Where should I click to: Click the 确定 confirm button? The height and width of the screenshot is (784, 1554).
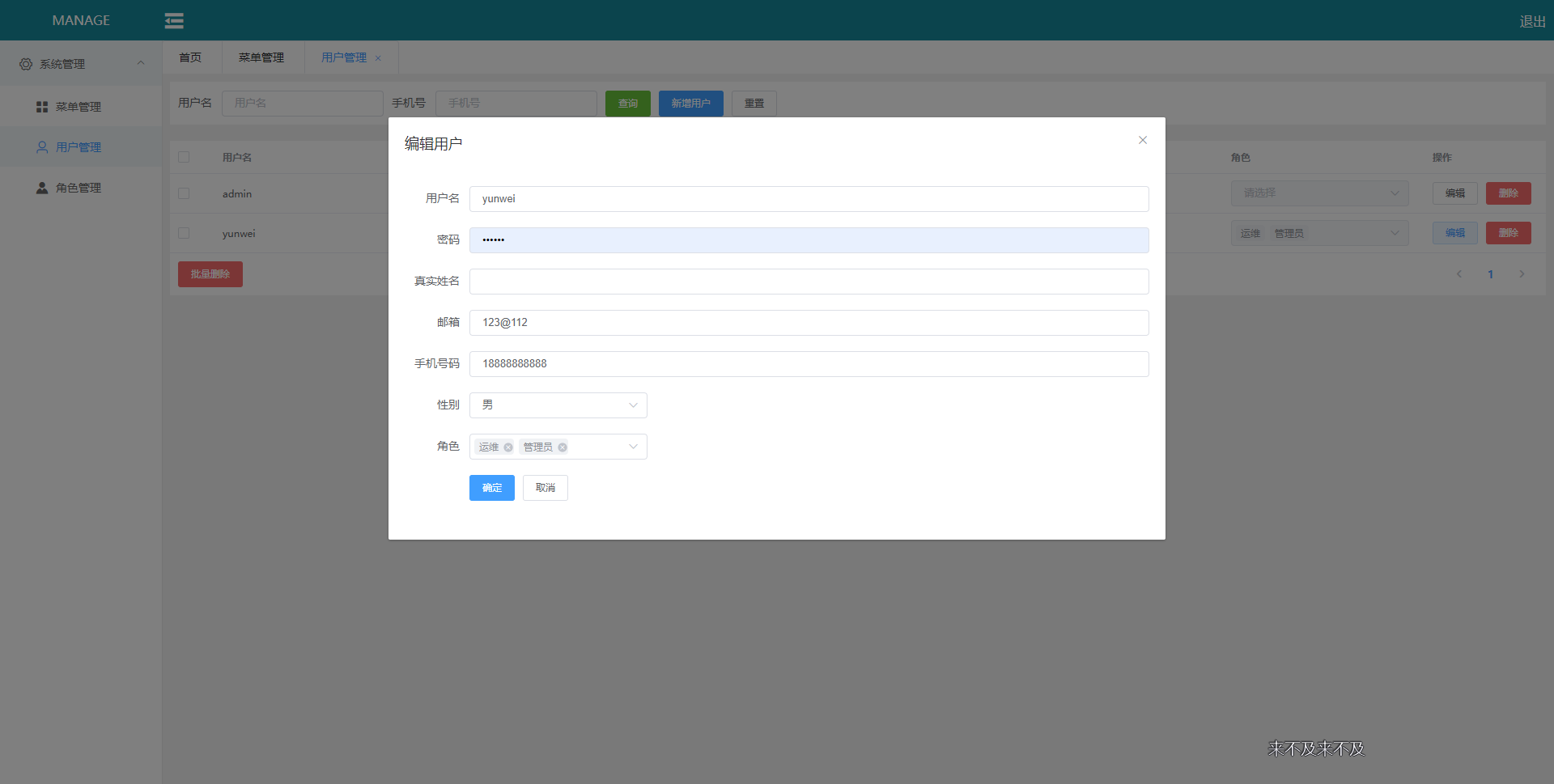point(491,488)
